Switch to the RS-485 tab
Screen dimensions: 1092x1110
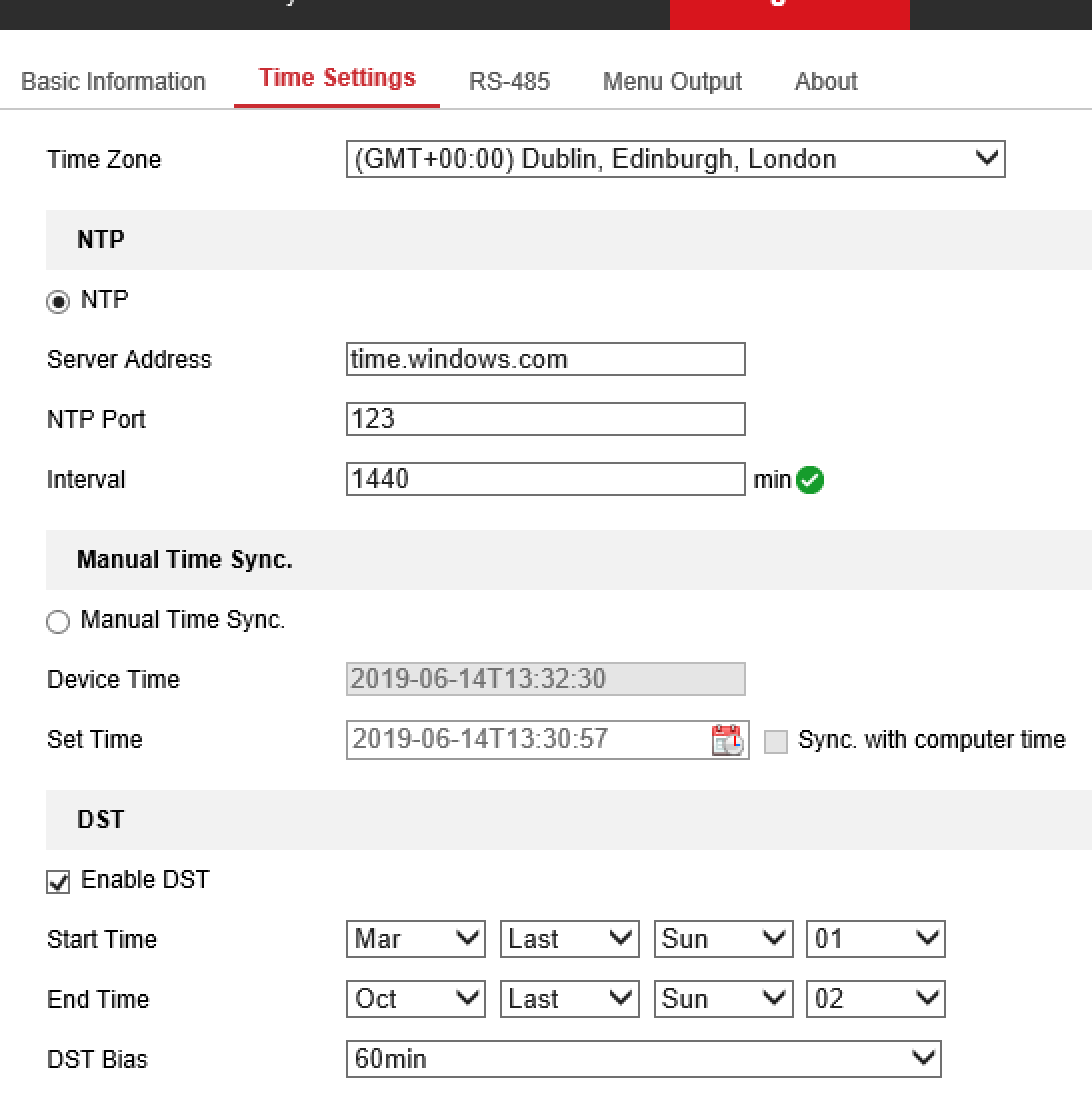point(509,82)
